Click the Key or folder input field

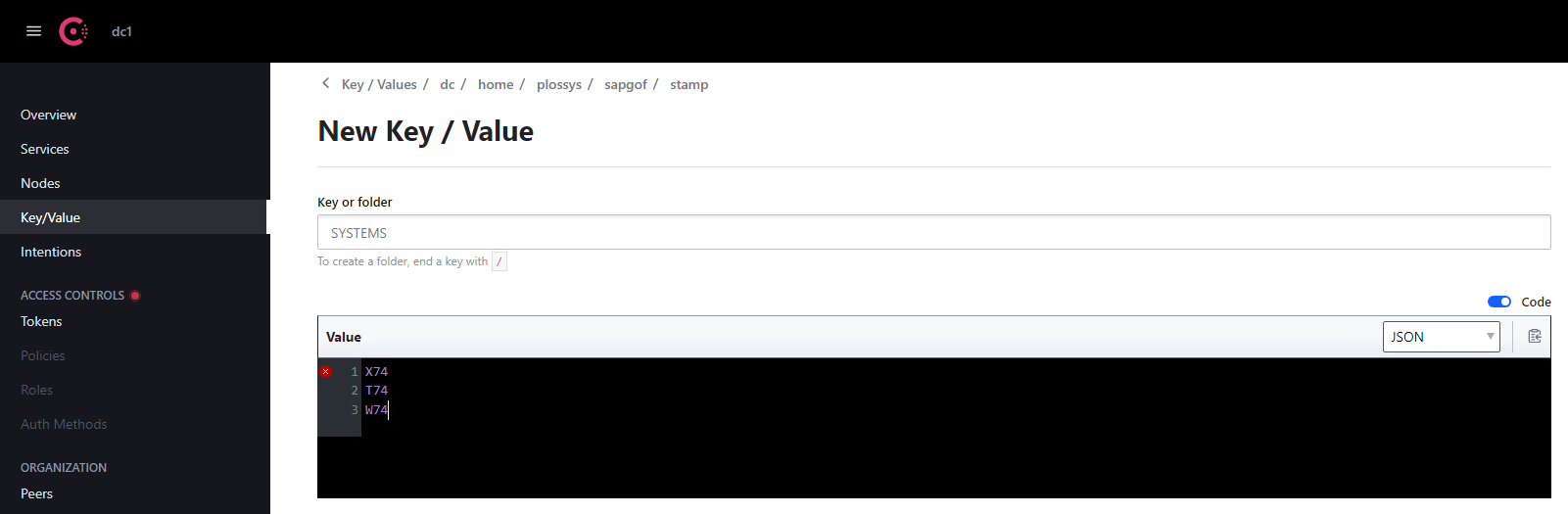[x=933, y=232]
